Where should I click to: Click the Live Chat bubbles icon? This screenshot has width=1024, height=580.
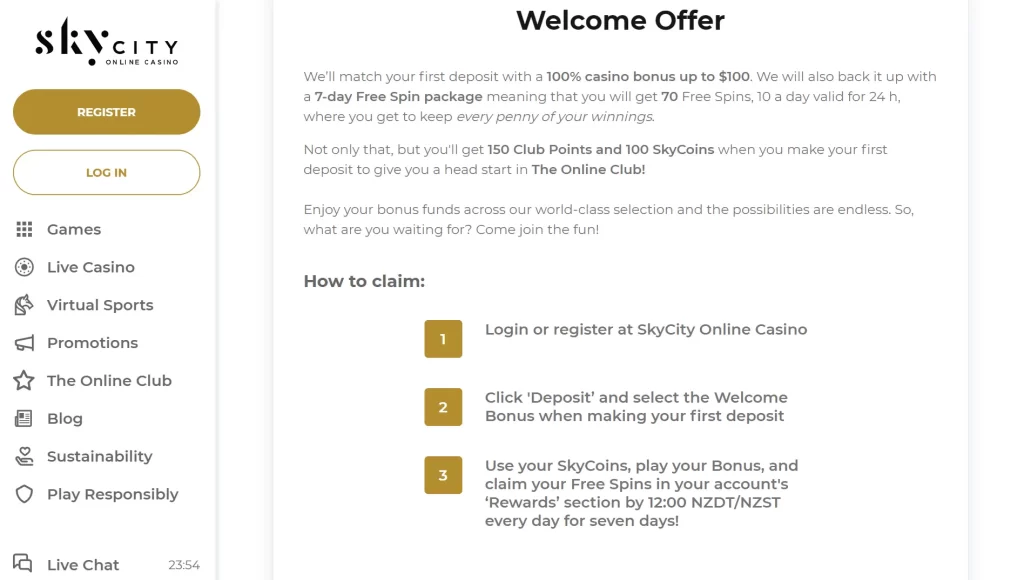pos(23,564)
